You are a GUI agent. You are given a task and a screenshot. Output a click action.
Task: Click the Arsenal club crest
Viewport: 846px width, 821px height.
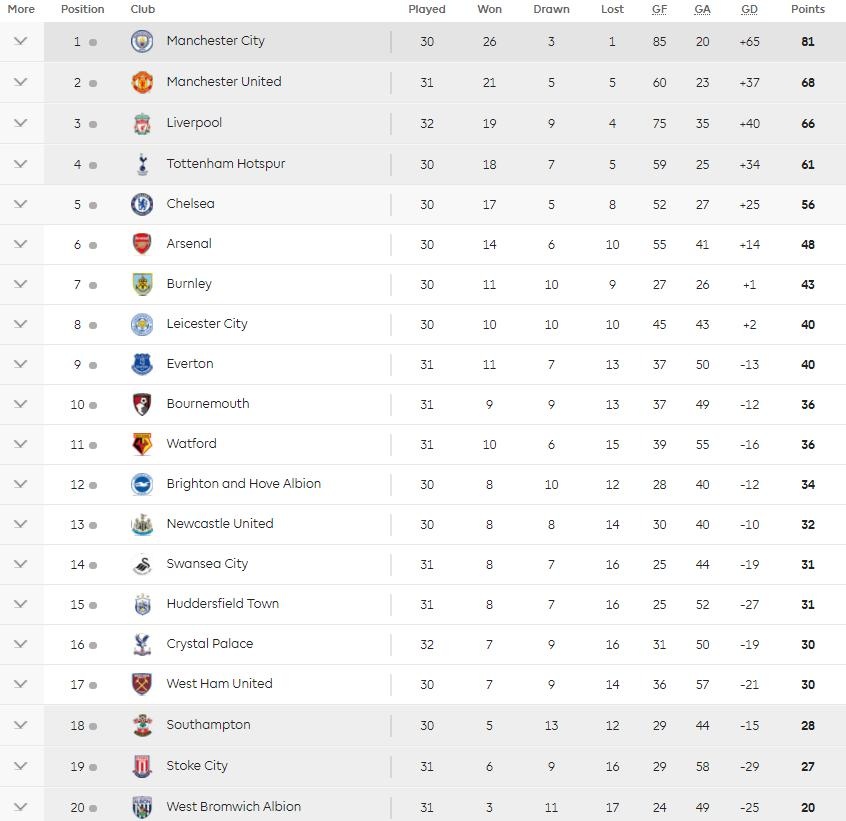tap(141, 243)
